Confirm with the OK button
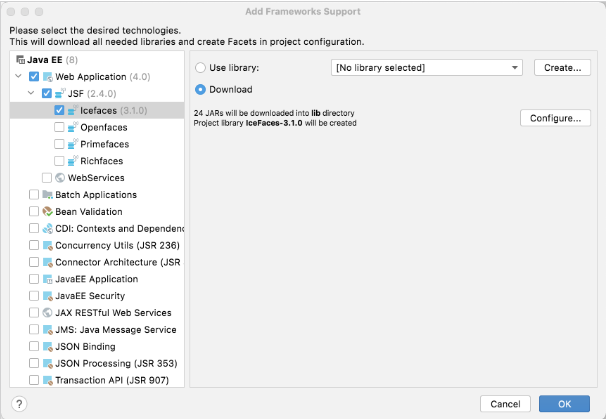The height and width of the screenshot is (419, 606). tap(564, 404)
